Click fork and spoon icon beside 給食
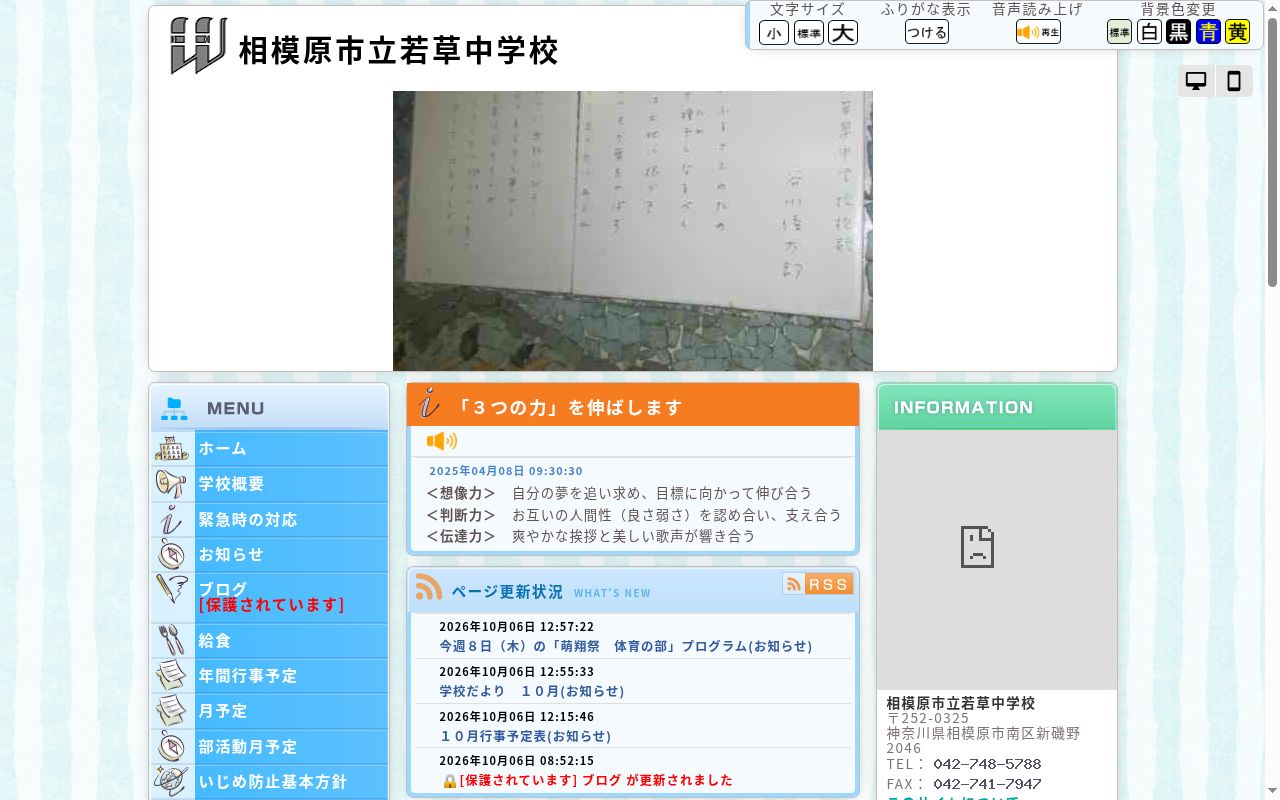Viewport: 1280px width, 800px height. [172, 640]
